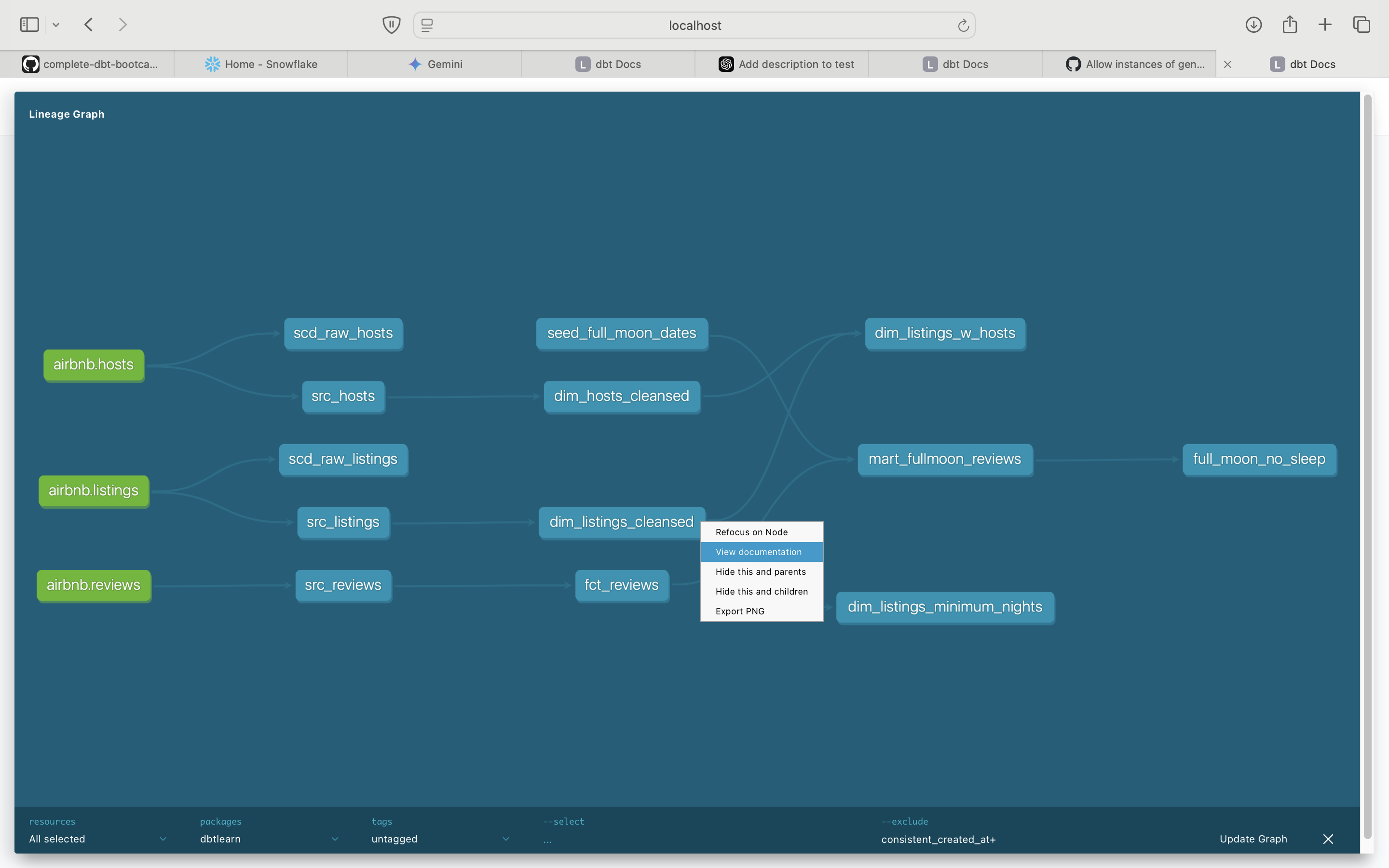Open a new tab with the plus icon
The image size is (1389, 868).
pyautogui.click(x=1325, y=24)
